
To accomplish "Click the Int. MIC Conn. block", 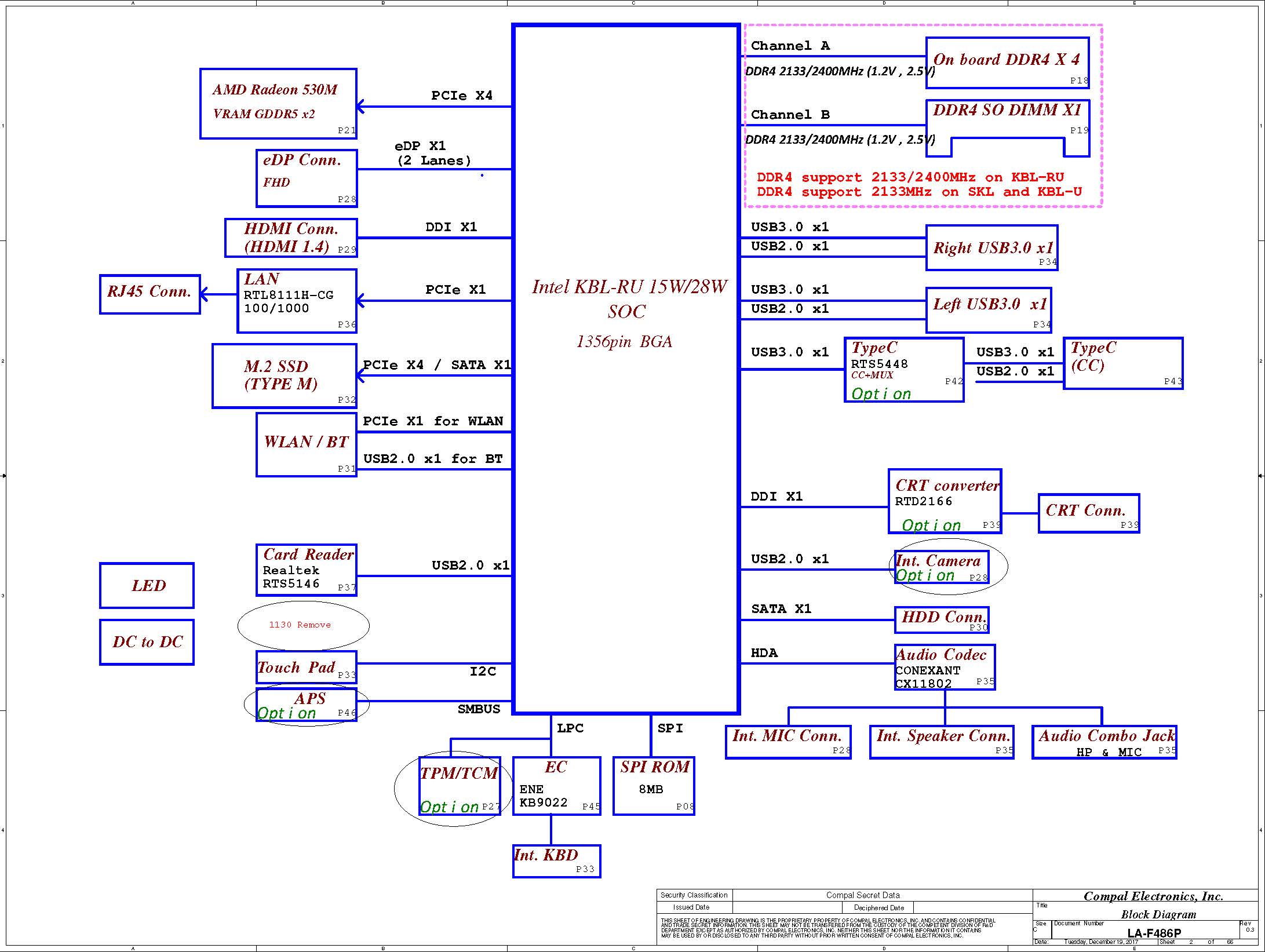I will coord(788,742).
